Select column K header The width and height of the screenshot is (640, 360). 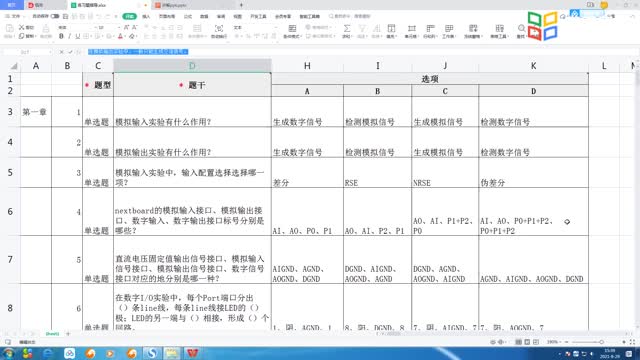[533, 66]
